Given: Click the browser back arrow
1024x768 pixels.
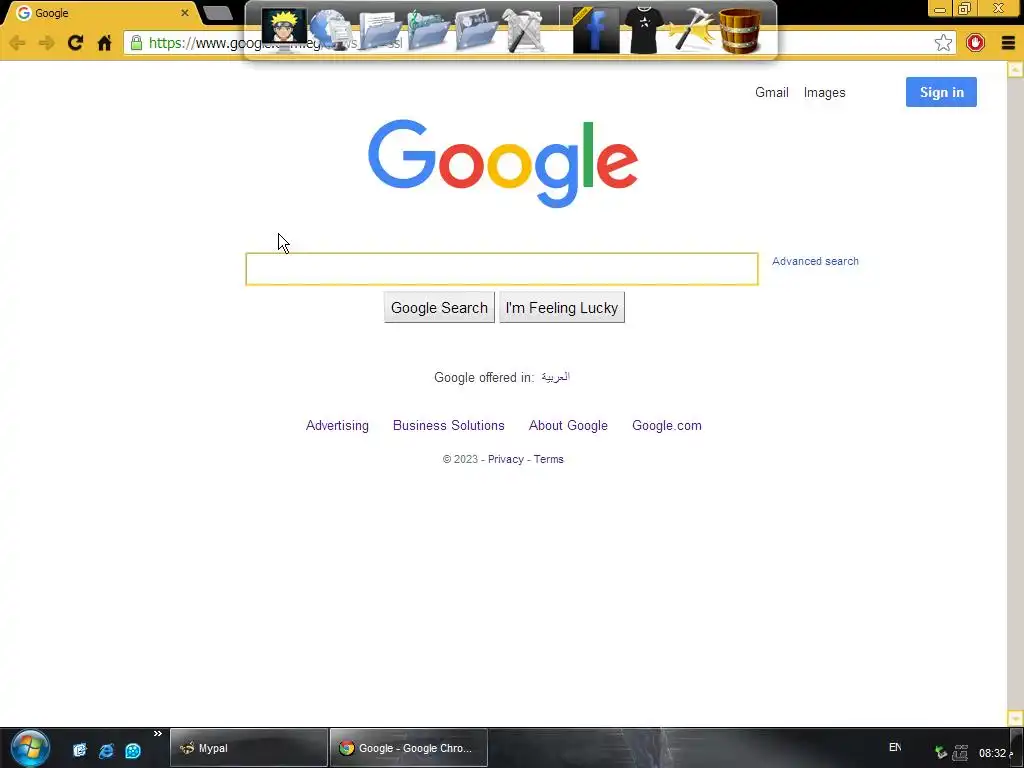Looking at the screenshot, I should [x=18, y=43].
